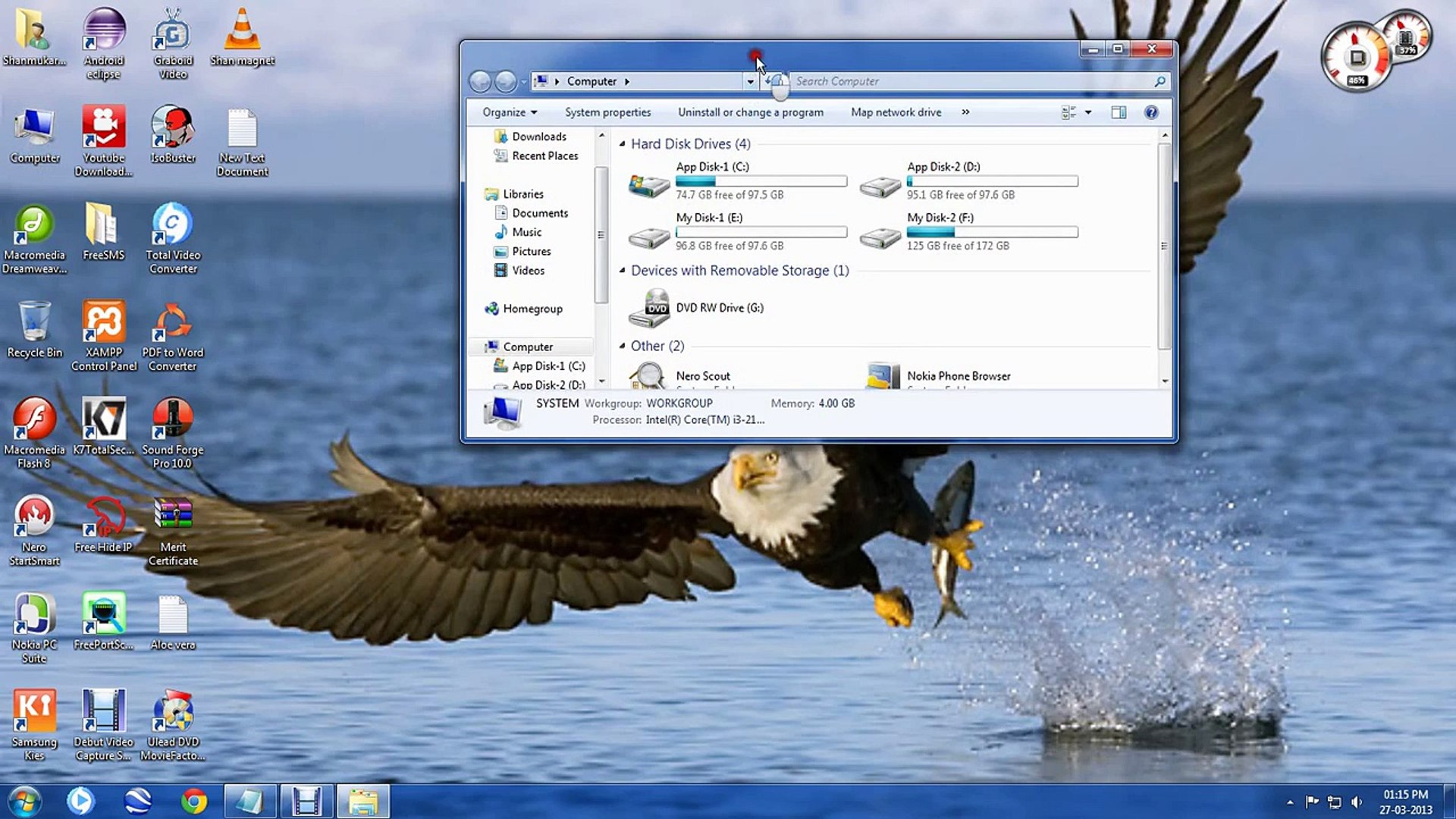Open Nokia Phone Browser from Computer view
This screenshot has height=819, width=1456.
[x=958, y=375]
